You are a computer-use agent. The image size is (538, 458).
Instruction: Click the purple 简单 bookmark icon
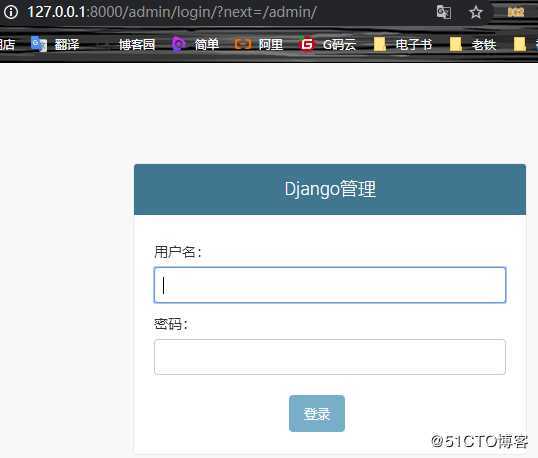coord(178,44)
